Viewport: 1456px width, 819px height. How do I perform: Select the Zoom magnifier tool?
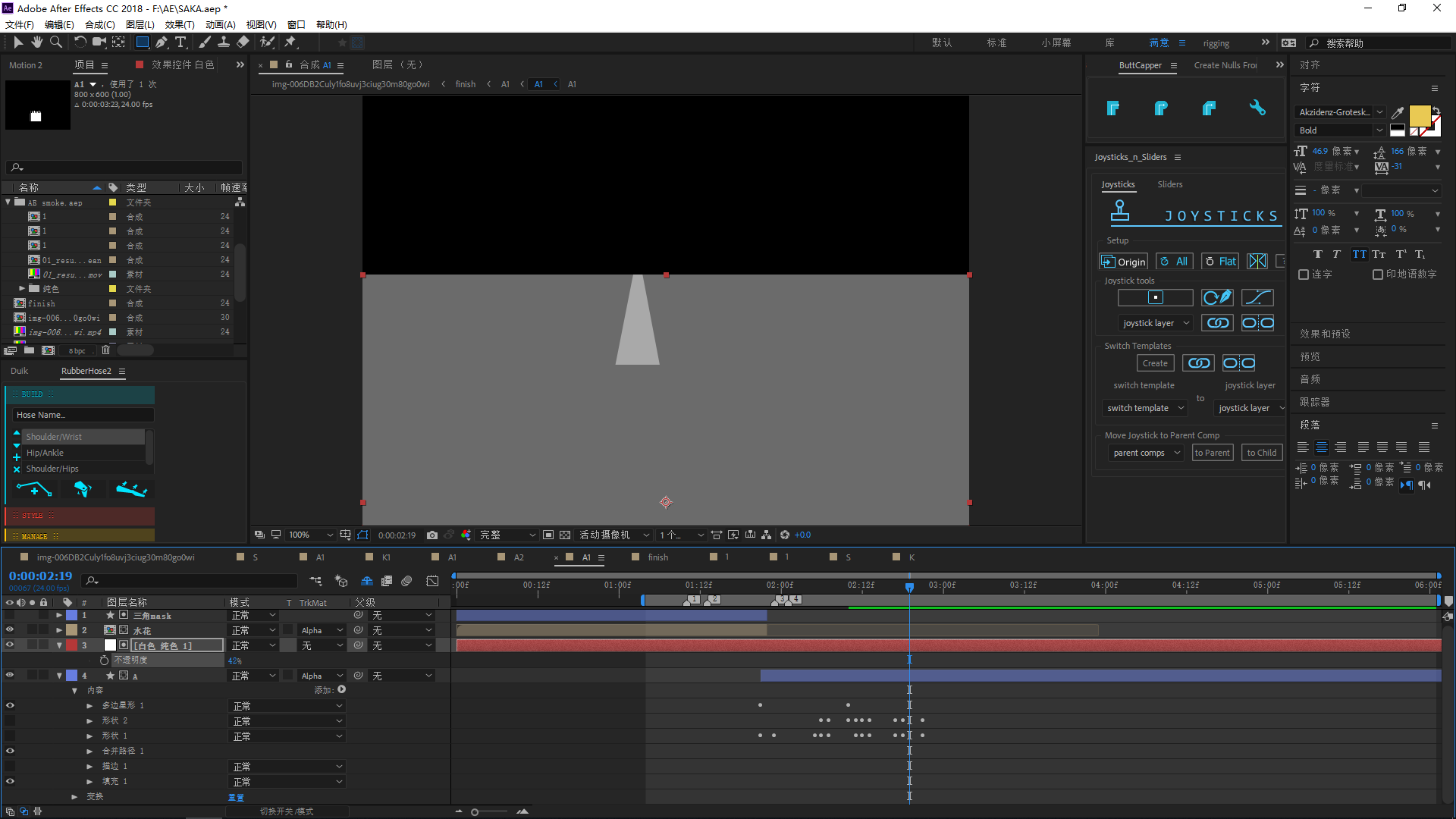(x=55, y=42)
